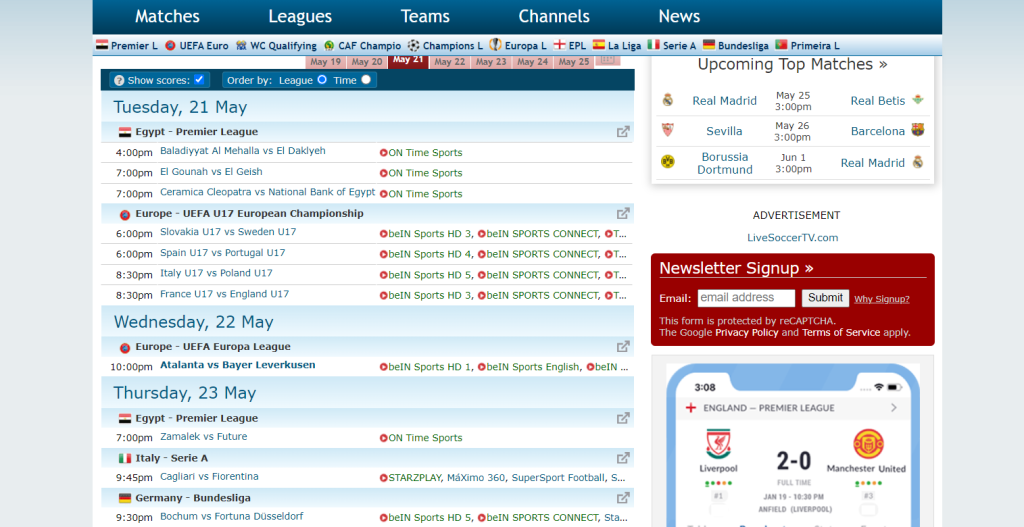Click the England flag icon beside EPL
This screenshot has width=1024, height=527.
[559, 45]
